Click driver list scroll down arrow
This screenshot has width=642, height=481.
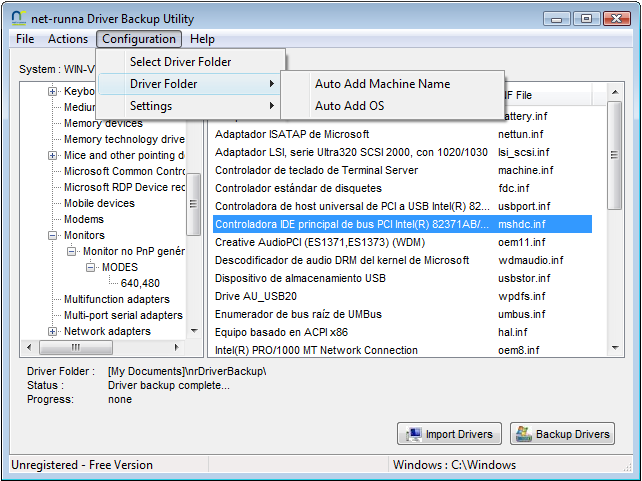pyautogui.click(x=615, y=348)
